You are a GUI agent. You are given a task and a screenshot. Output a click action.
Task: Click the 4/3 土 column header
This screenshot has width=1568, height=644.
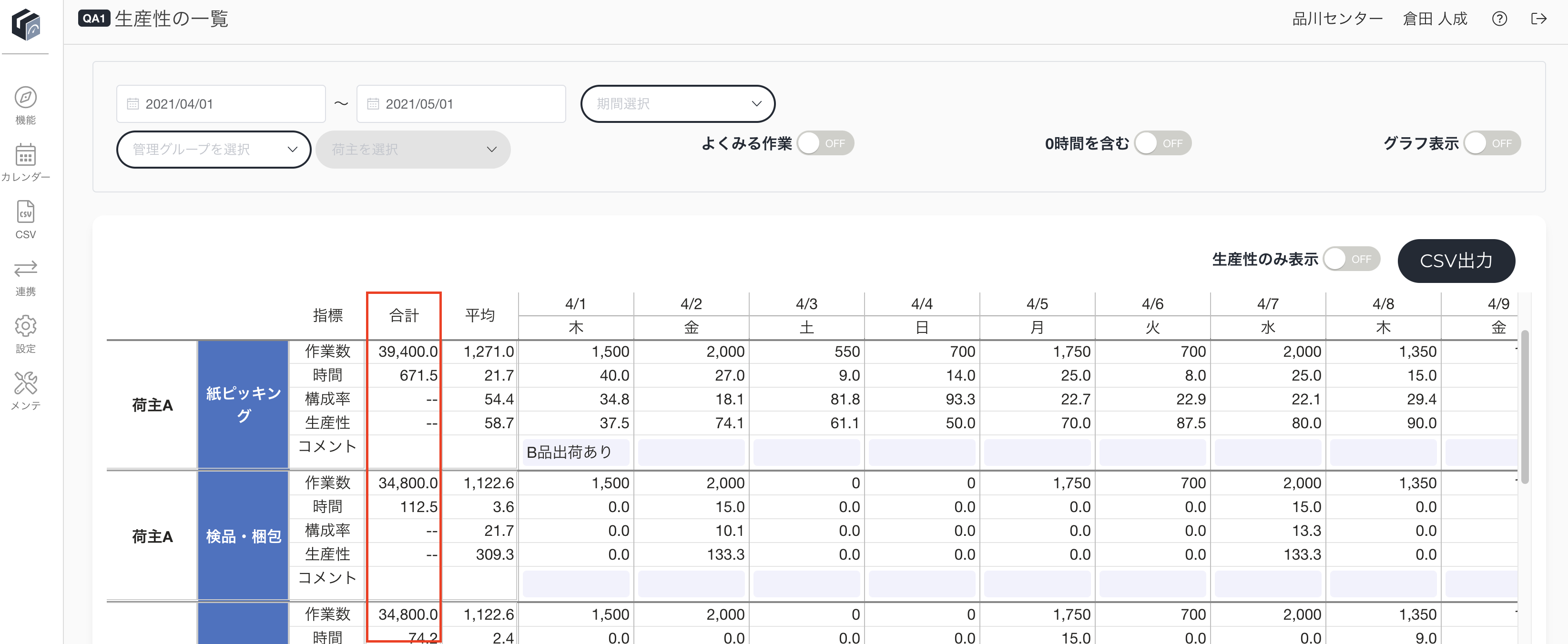click(806, 316)
